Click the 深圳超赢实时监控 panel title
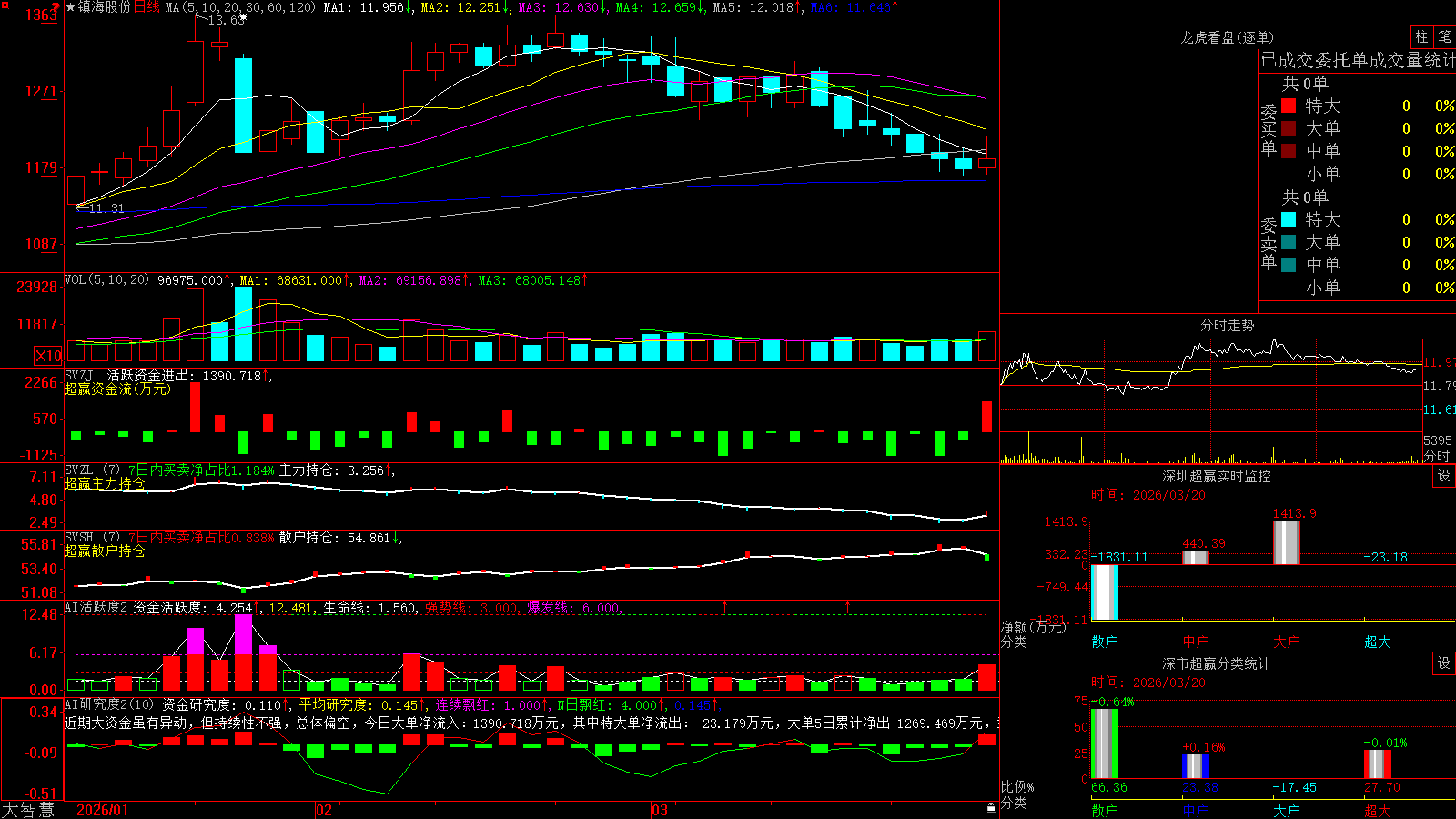 (x=1216, y=476)
